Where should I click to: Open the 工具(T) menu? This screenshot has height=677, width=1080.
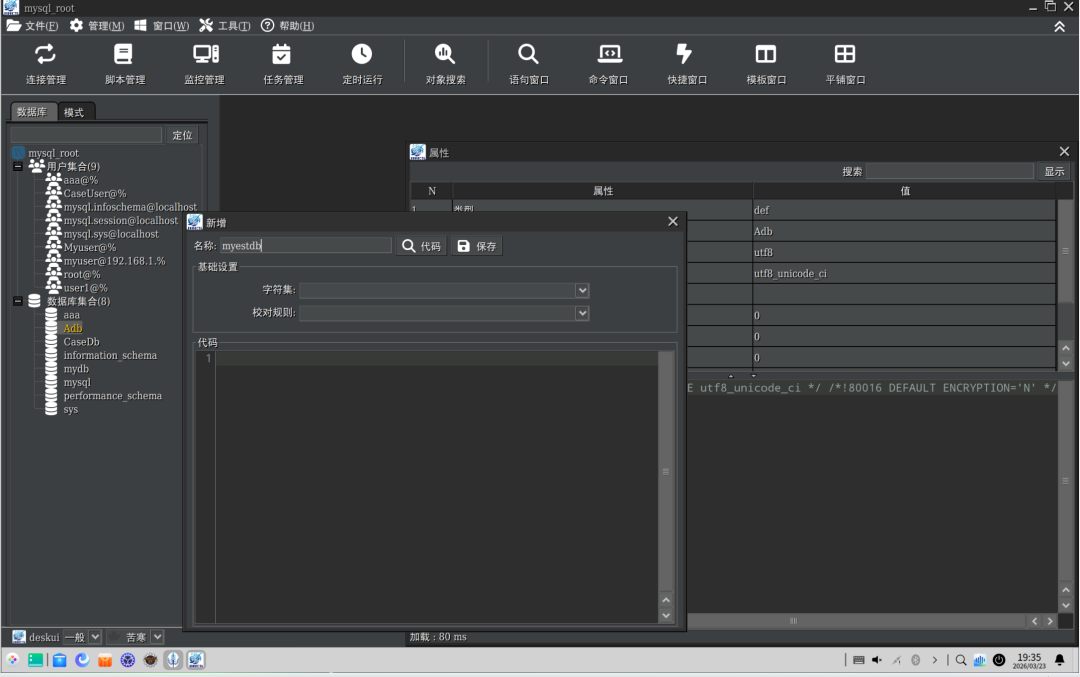tap(225, 25)
